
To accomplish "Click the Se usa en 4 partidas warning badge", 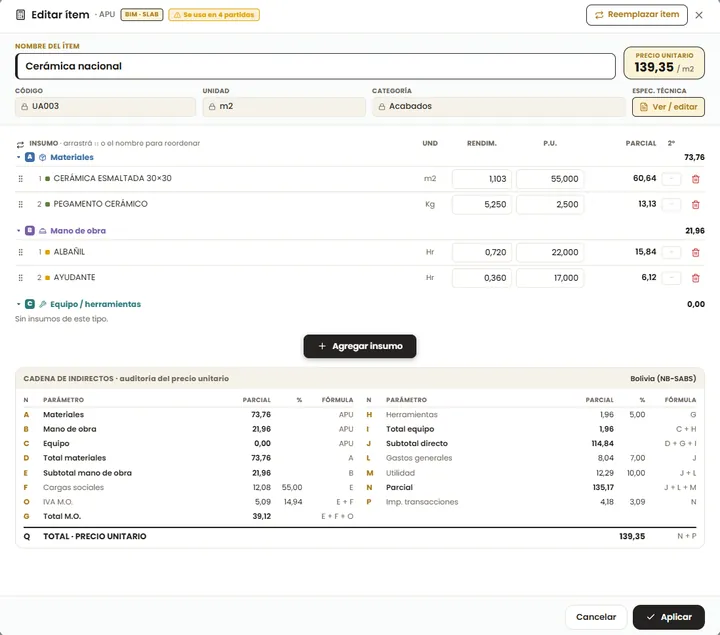I will (x=214, y=15).
